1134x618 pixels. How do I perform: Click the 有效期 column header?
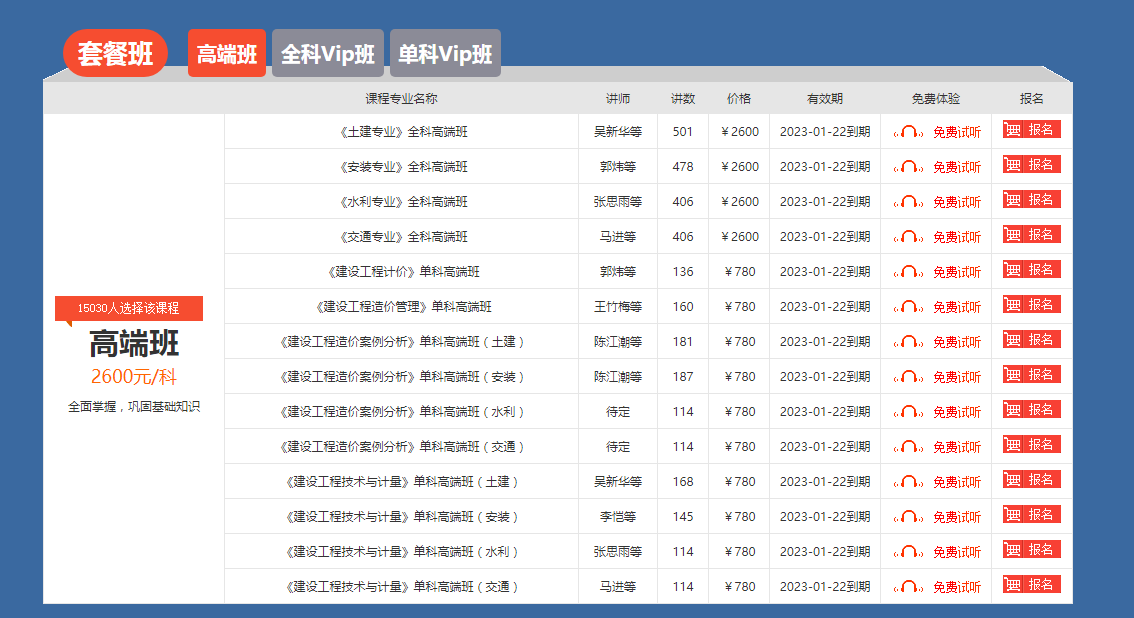[824, 98]
